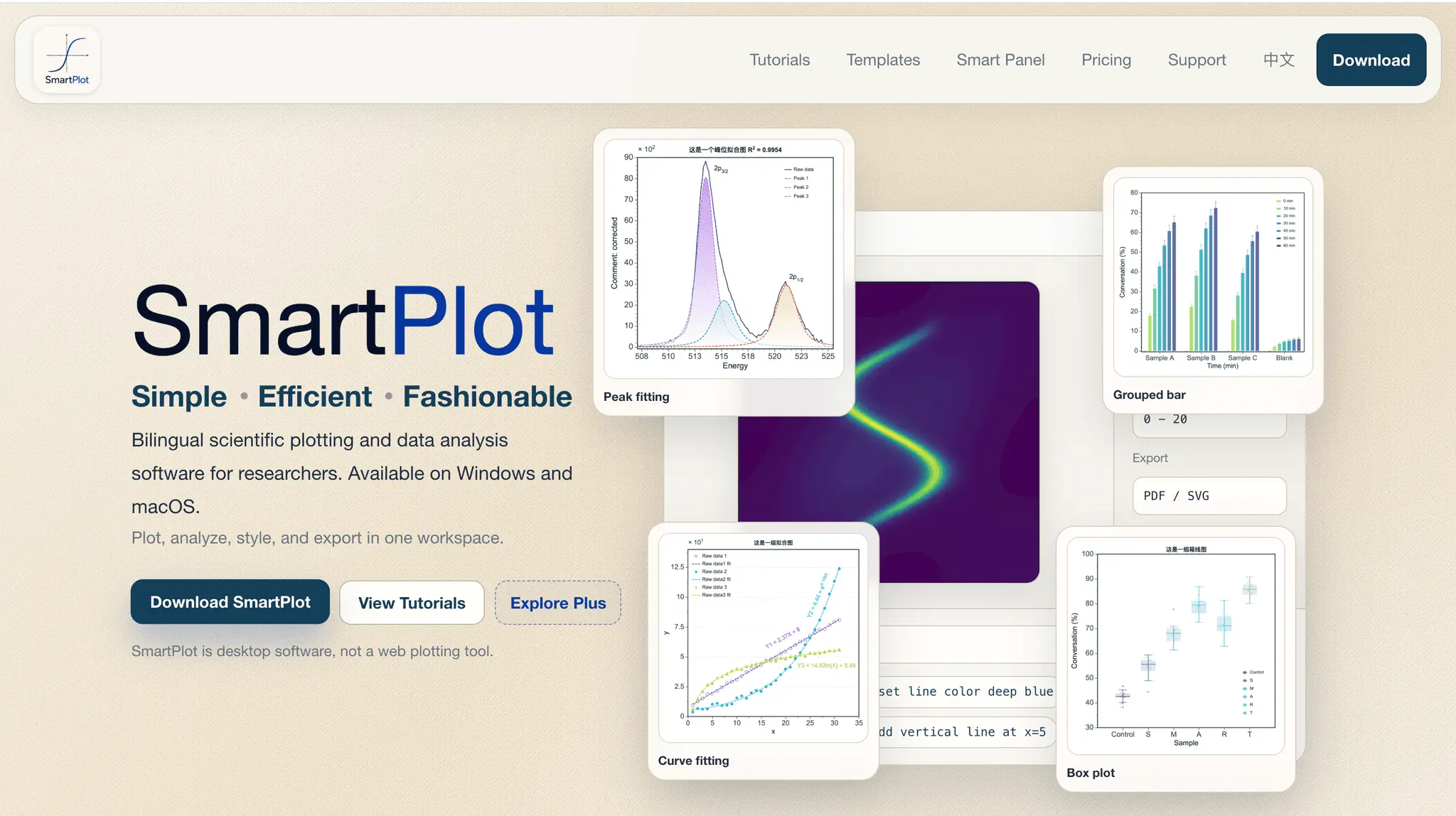
Task: Click 'Plot, analyze, style, and export' text
Action: 317,537
